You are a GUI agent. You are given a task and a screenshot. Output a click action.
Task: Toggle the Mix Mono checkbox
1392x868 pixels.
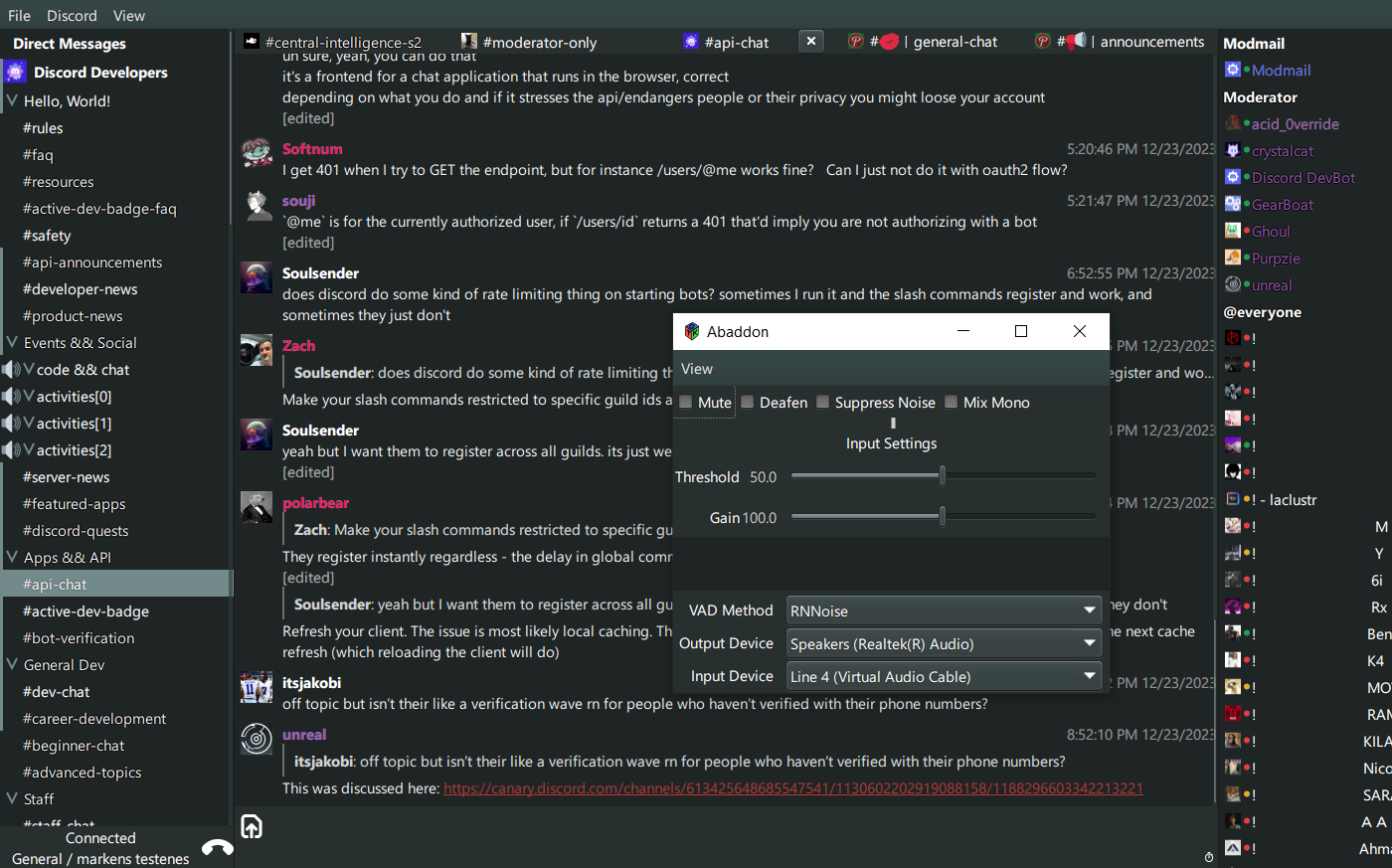tap(952, 402)
